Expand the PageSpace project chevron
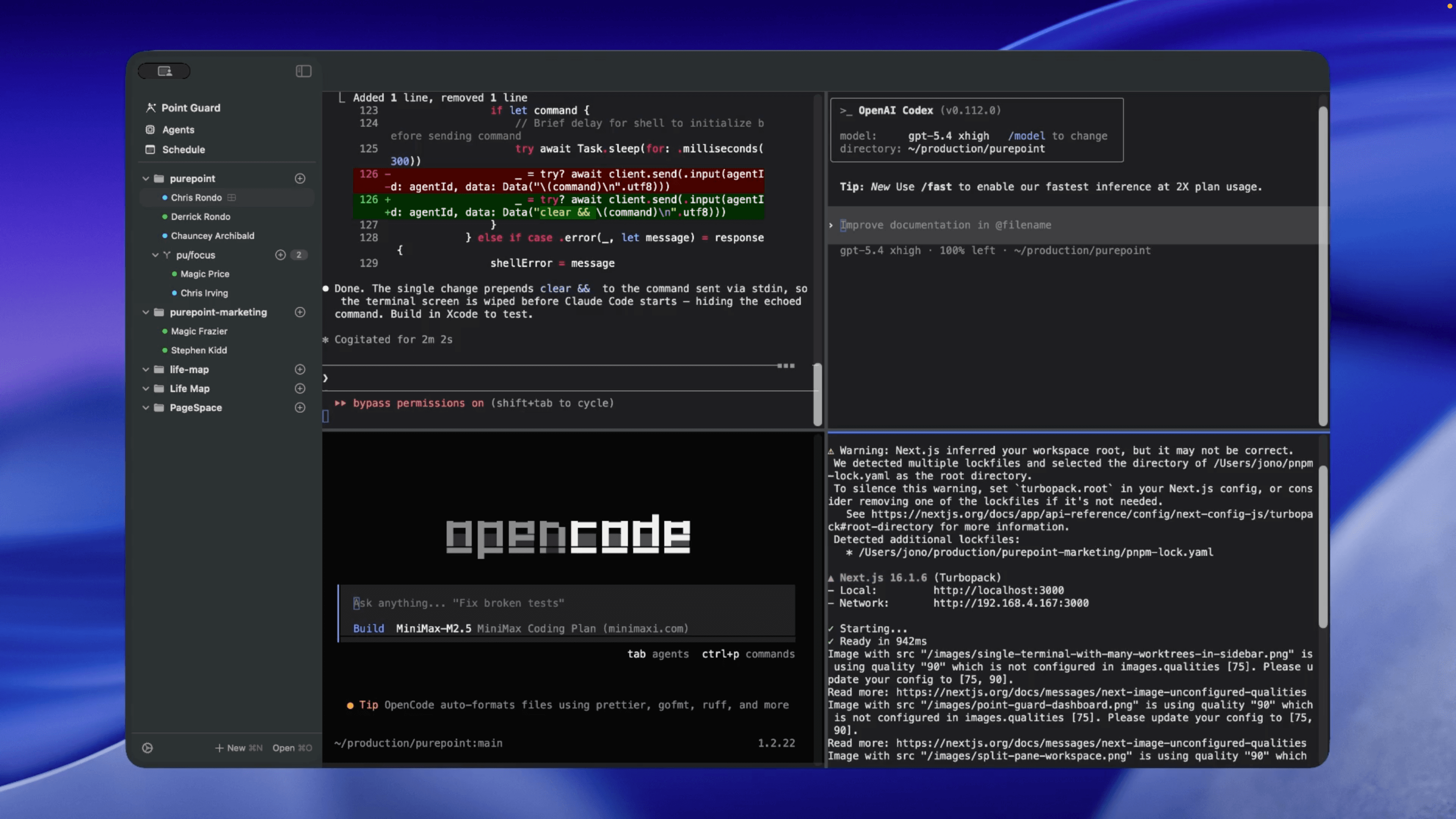This screenshot has height=819, width=1456. [x=146, y=408]
